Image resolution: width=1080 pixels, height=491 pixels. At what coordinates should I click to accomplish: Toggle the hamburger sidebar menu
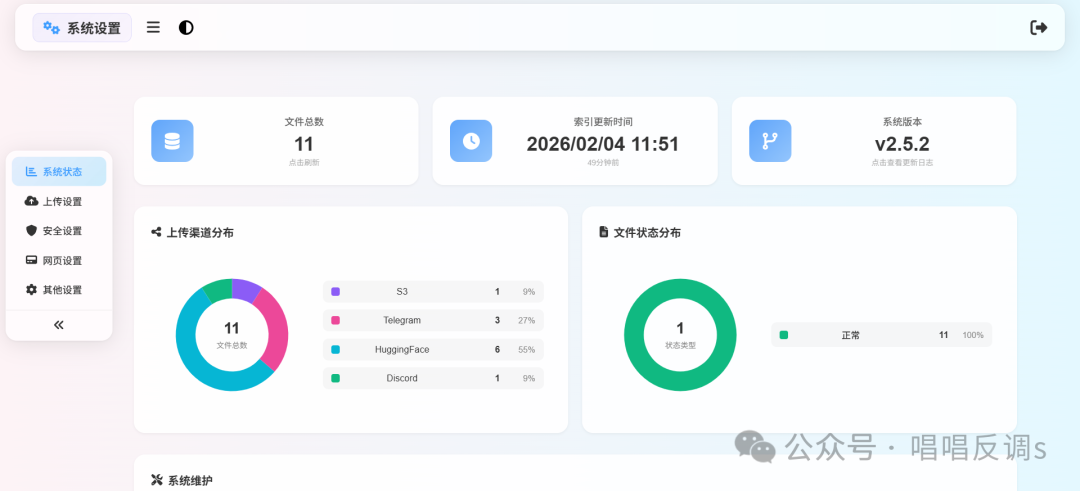[x=153, y=28]
